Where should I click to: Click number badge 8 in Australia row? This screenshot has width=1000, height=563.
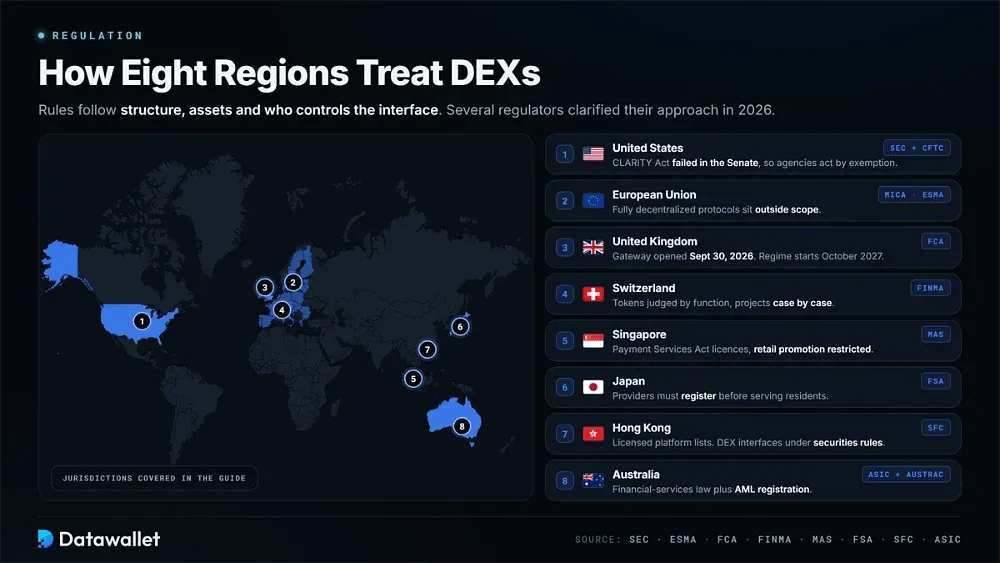(564, 481)
